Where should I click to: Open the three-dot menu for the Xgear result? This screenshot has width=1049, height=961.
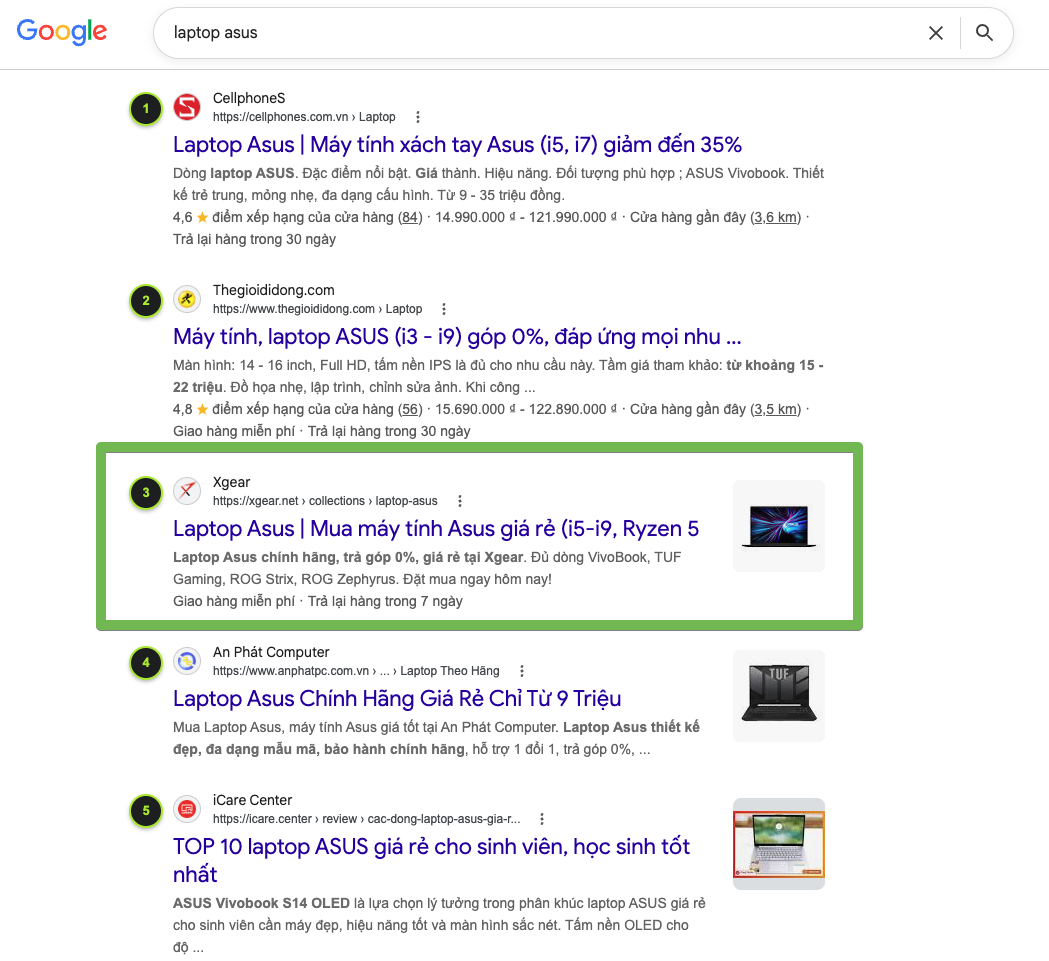pyautogui.click(x=460, y=501)
